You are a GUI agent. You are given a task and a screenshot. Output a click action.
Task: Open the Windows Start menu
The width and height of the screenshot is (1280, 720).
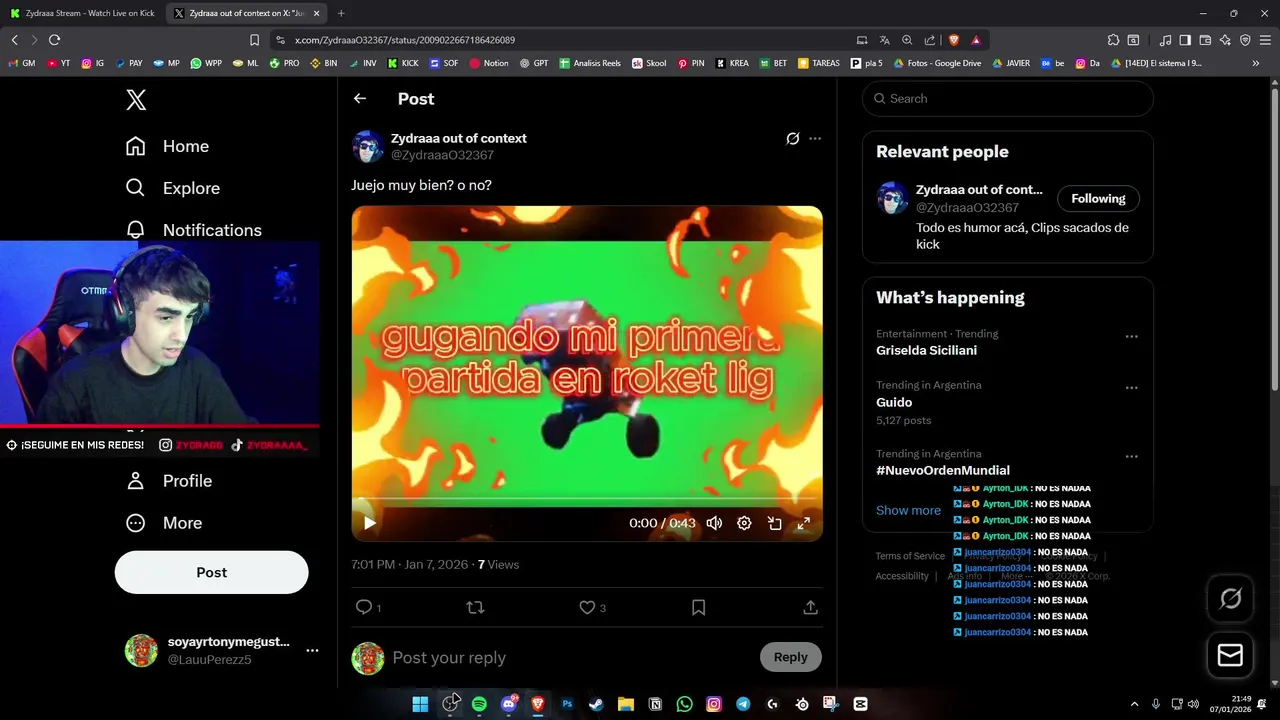[x=420, y=704]
